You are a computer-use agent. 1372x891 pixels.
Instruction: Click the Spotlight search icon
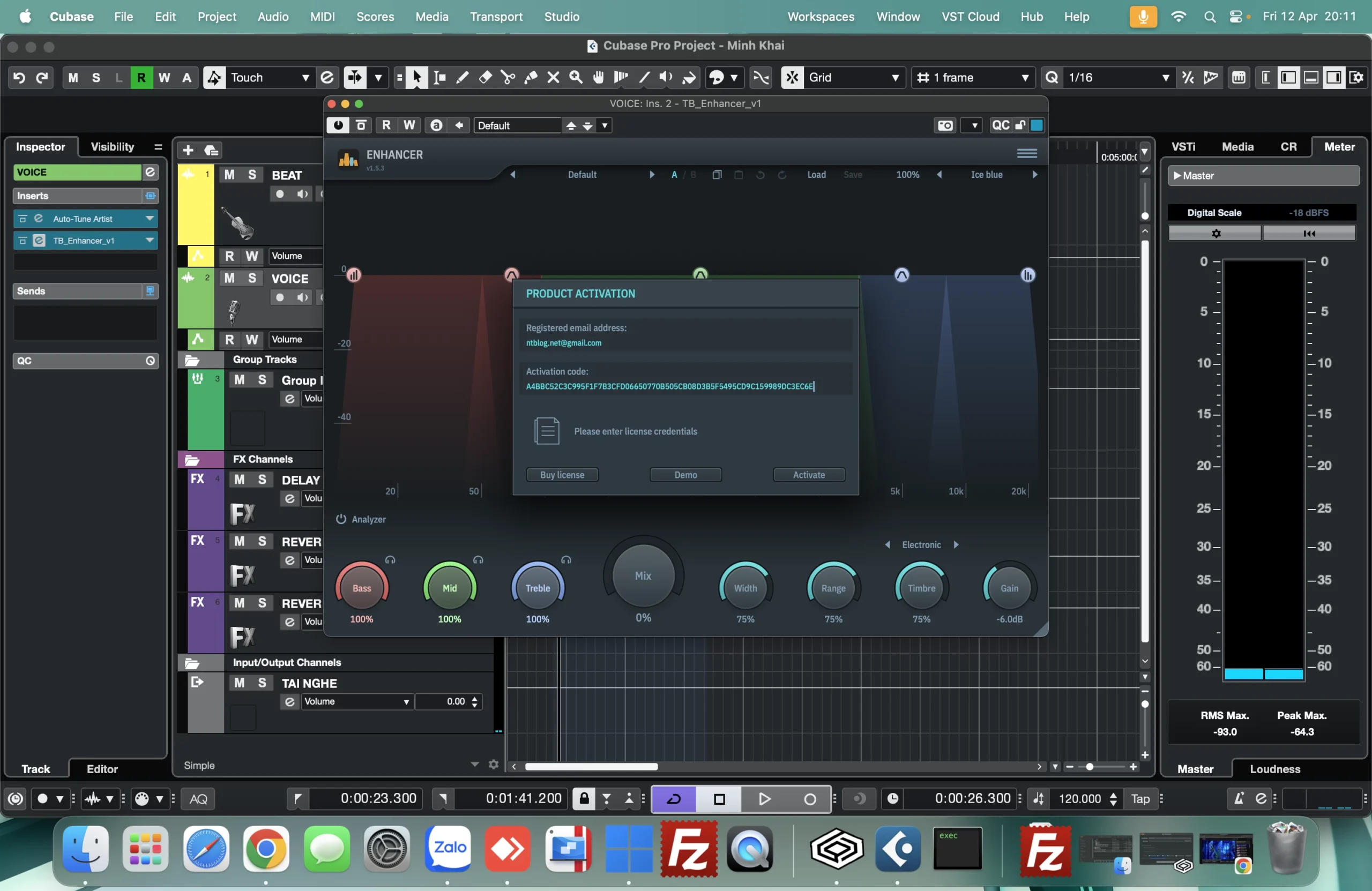click(1210, 17)
